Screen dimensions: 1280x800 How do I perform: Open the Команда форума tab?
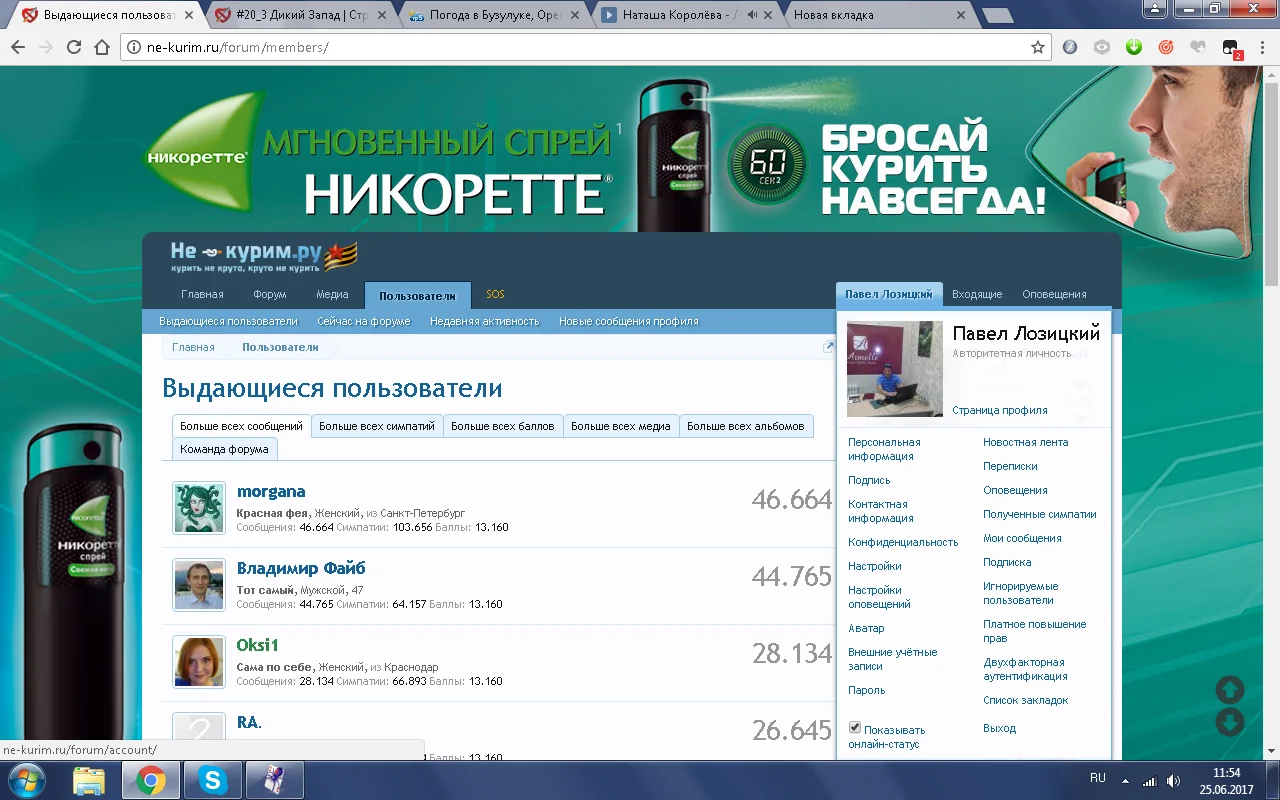pos(224,450)
